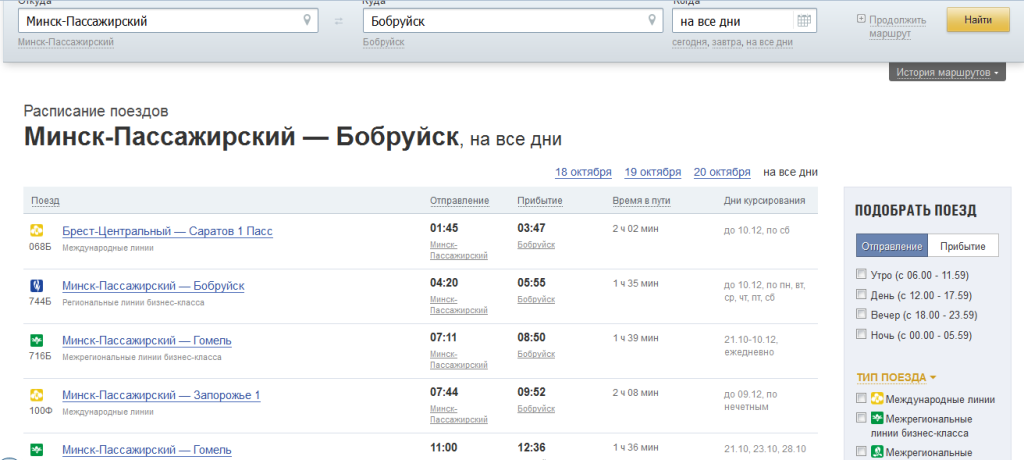Open the История маршрутов dropdown

coord(946,73)
